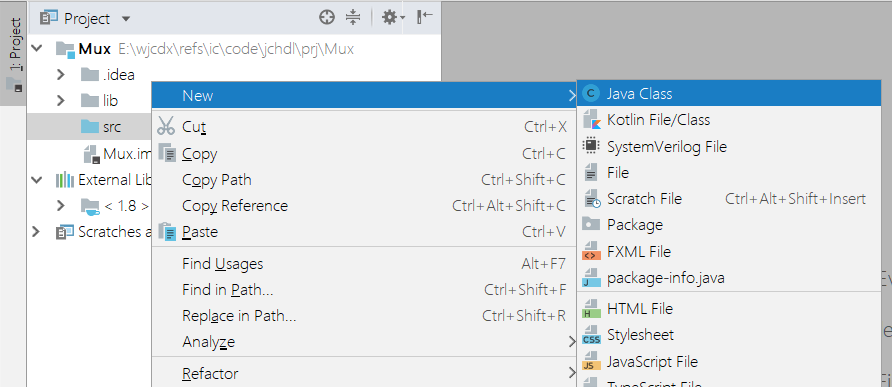Image resolution: width=892 pixels, height=387 pixels.
Task: Click the Scratch File icon
Action: pyautogui.click(x=592, y=199)
